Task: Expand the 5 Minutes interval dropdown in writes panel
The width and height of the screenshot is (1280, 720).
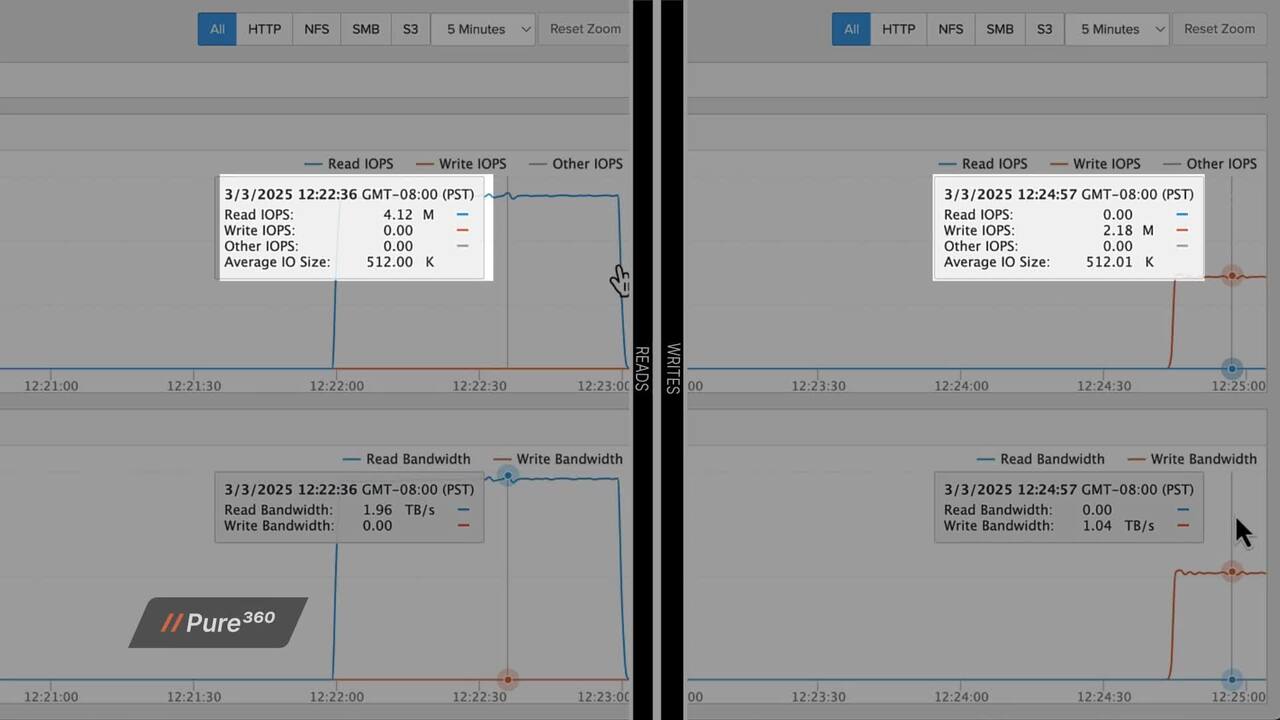Action: [1117, 29]
